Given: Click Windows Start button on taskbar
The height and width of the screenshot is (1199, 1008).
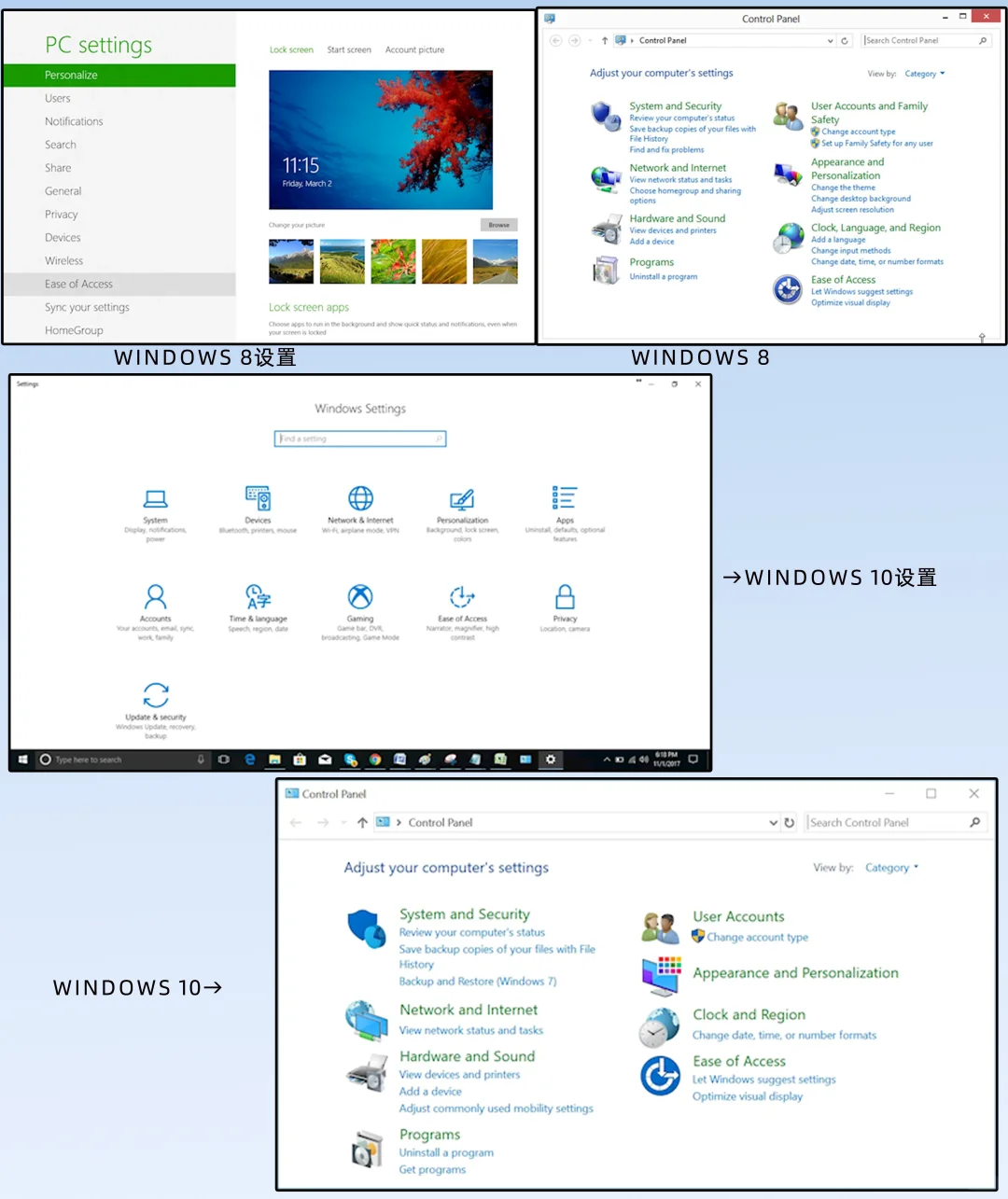Looking at the screenshot, I should (22, 760).
